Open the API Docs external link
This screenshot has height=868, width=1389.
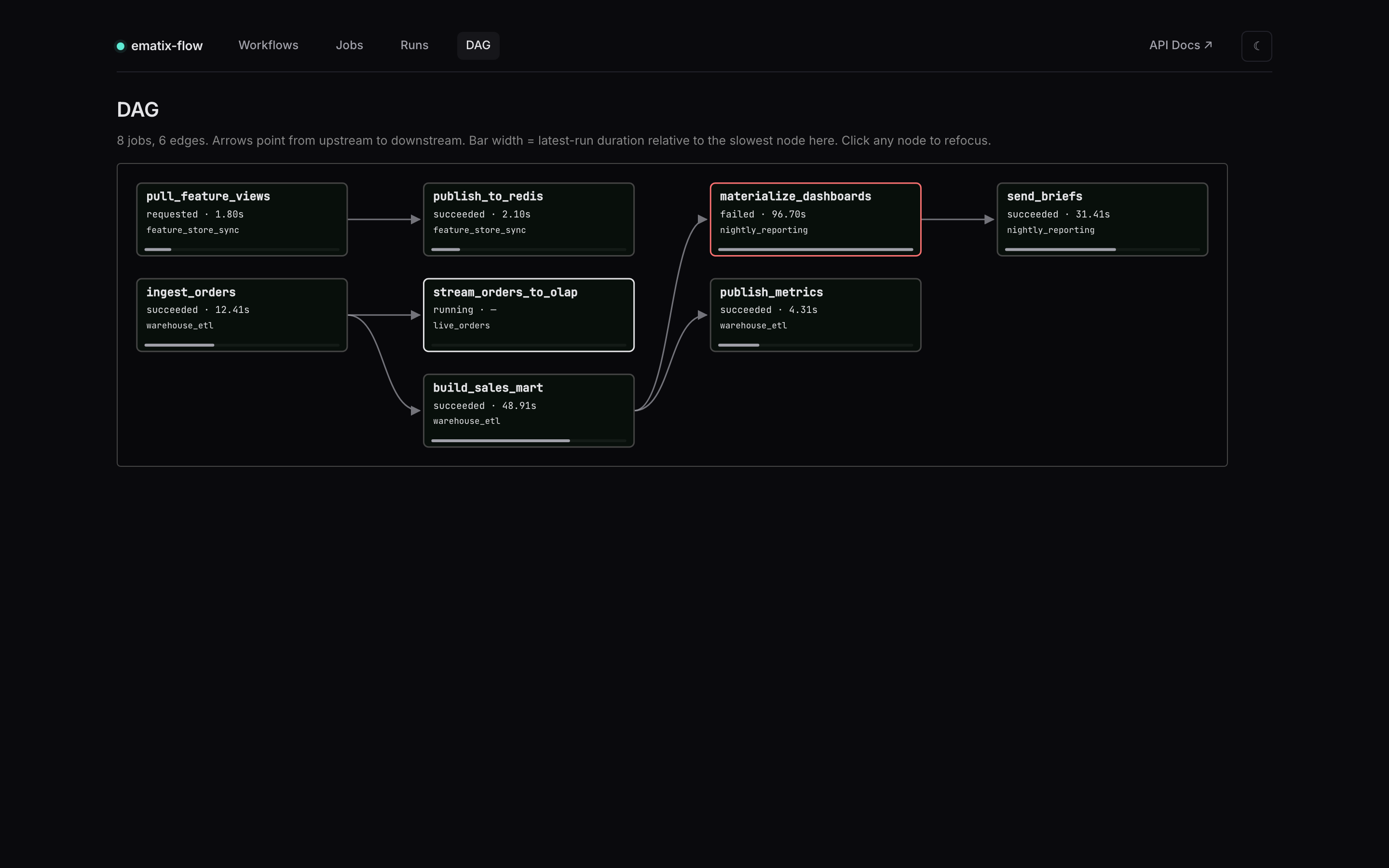point(1180,45)
